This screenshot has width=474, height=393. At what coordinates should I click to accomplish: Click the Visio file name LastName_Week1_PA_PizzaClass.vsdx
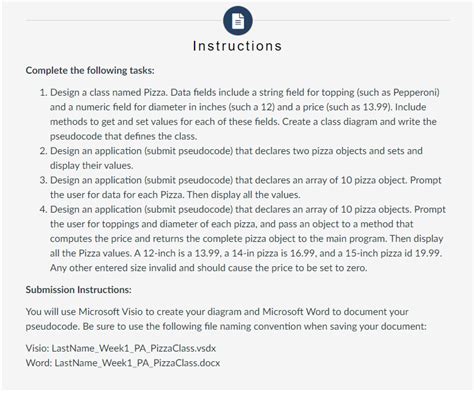[x=134, y=348]
